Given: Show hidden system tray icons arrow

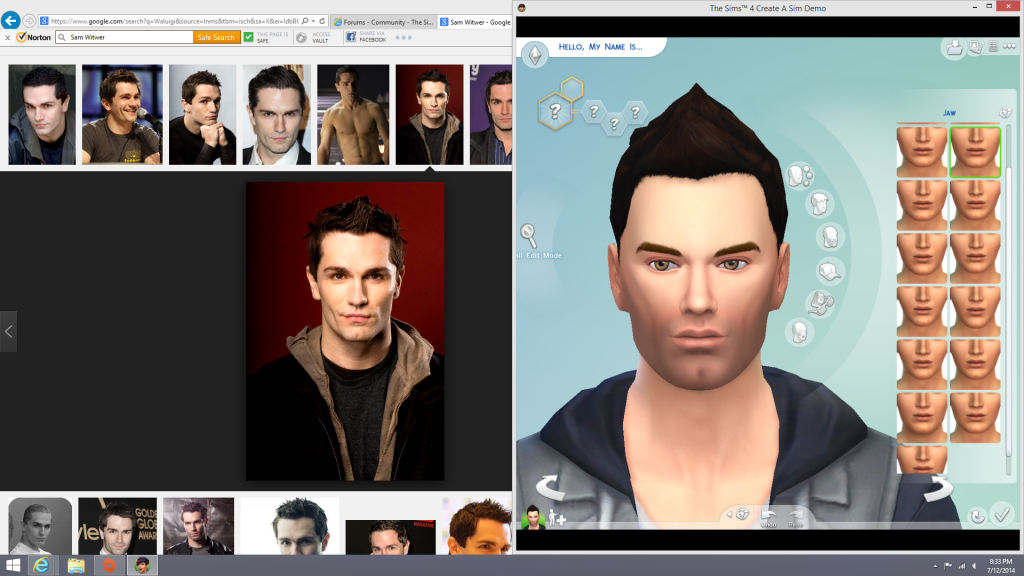Looking at the screenshot, I should [935, 566].
